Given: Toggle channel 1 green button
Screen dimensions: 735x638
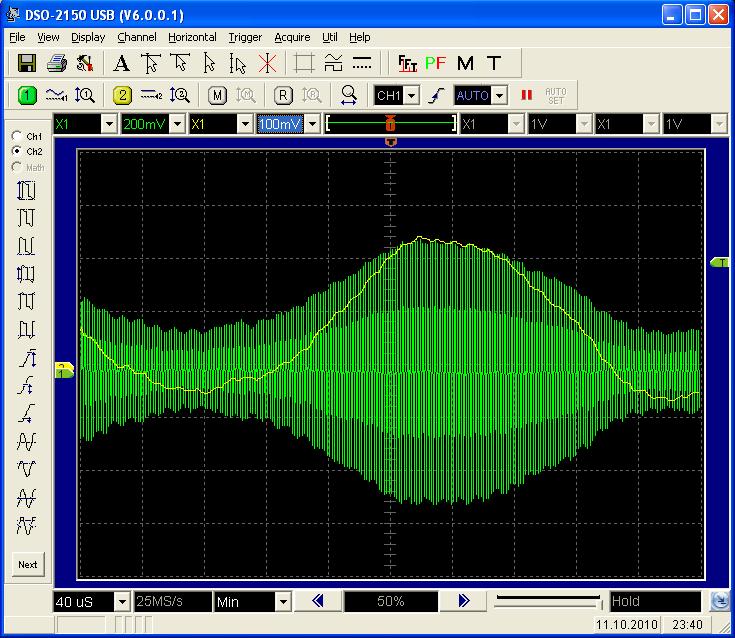Looking at the screenshot, I should (x=27, y=95).
